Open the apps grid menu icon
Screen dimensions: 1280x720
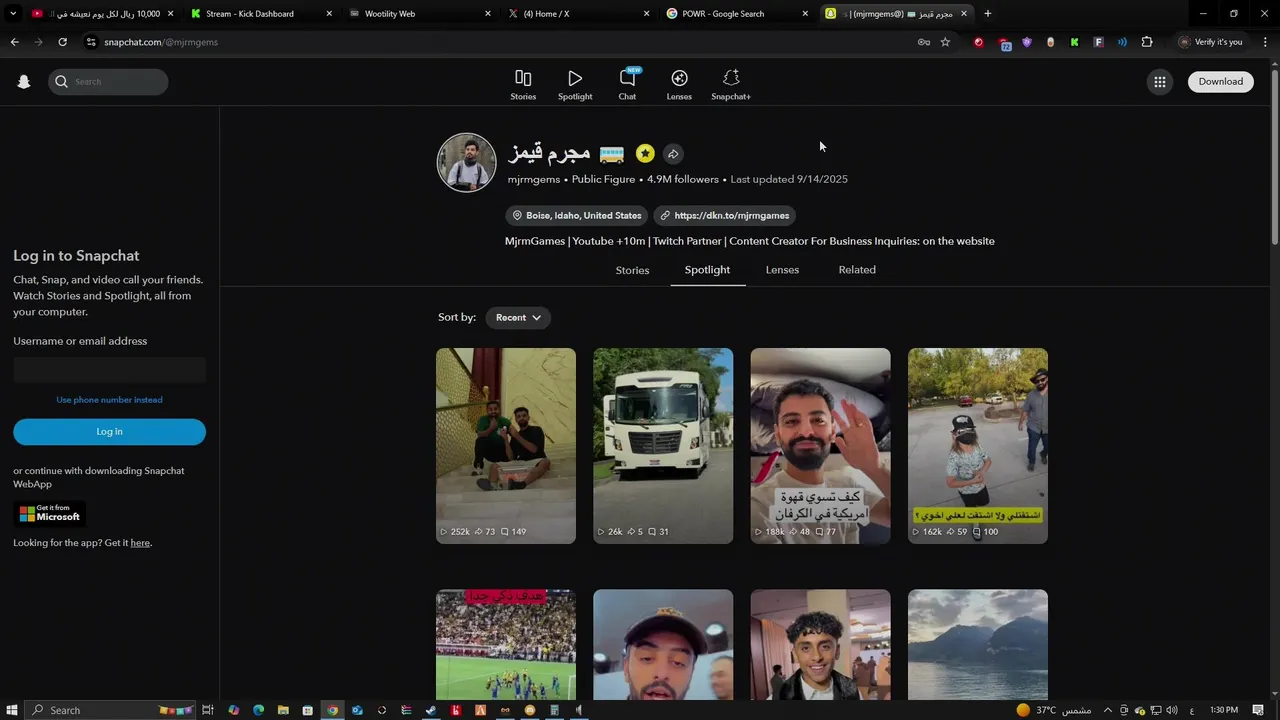1159,82
